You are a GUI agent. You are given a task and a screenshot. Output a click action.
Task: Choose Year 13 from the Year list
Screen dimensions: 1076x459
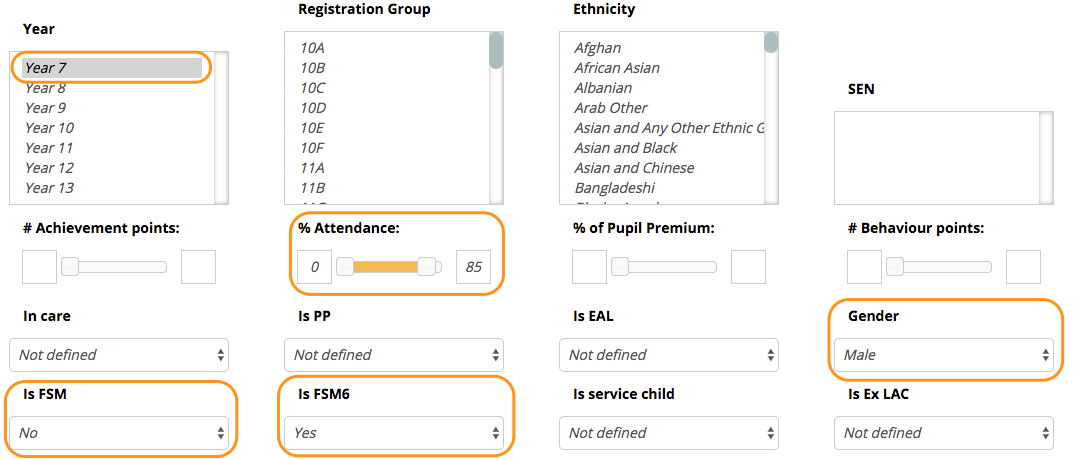[x=49, y=188]
